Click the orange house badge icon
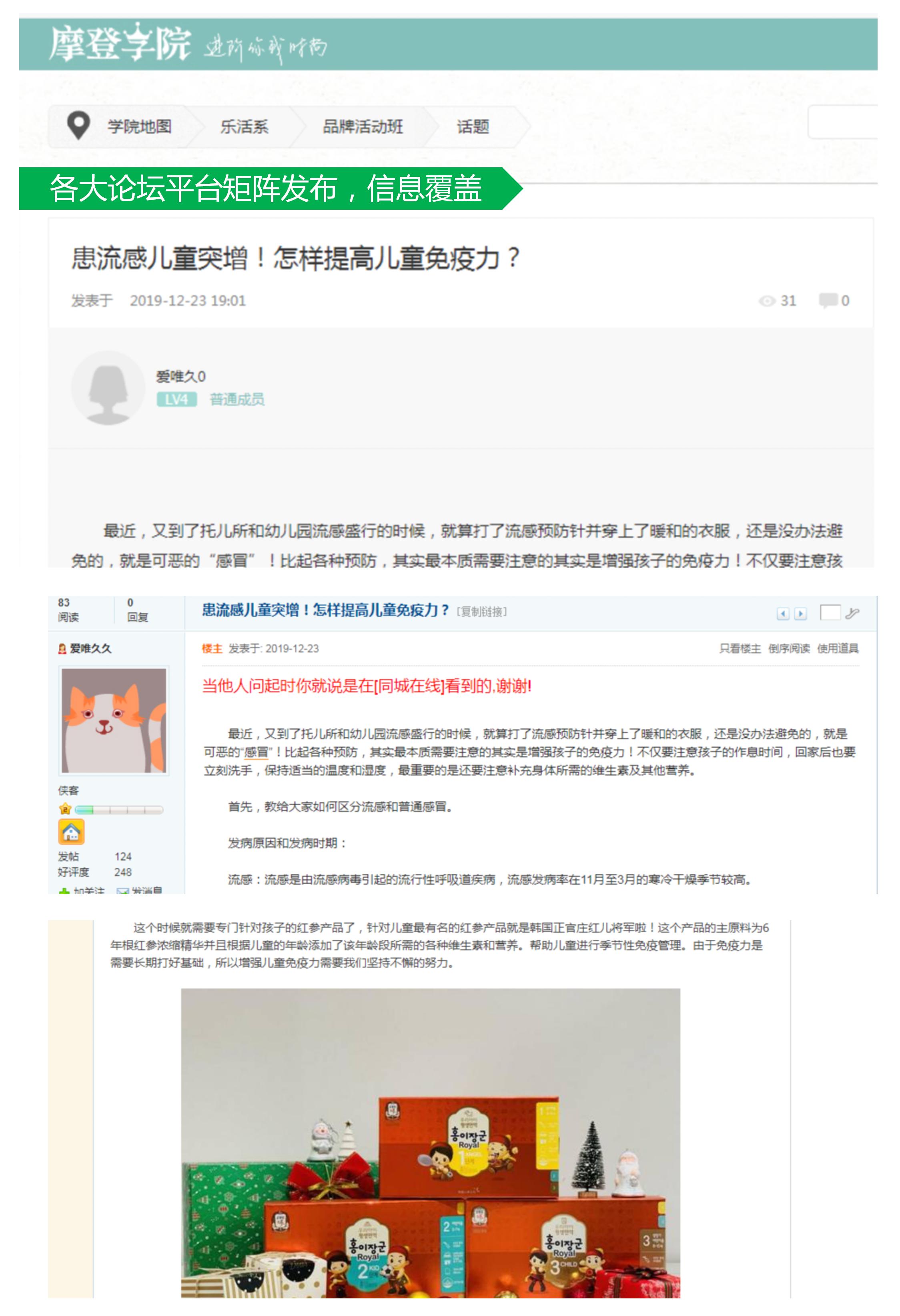This screenshot has height=1316, width=900. pyautogui.click(x=71, y=832)
